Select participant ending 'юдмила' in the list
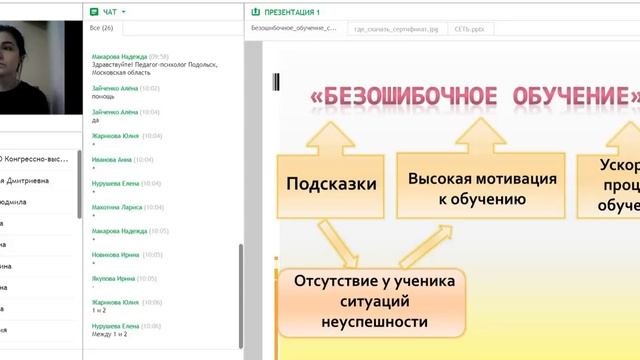The width and height of the screenshot is (640, 360). pyautogui.click(x=13, y=202)
